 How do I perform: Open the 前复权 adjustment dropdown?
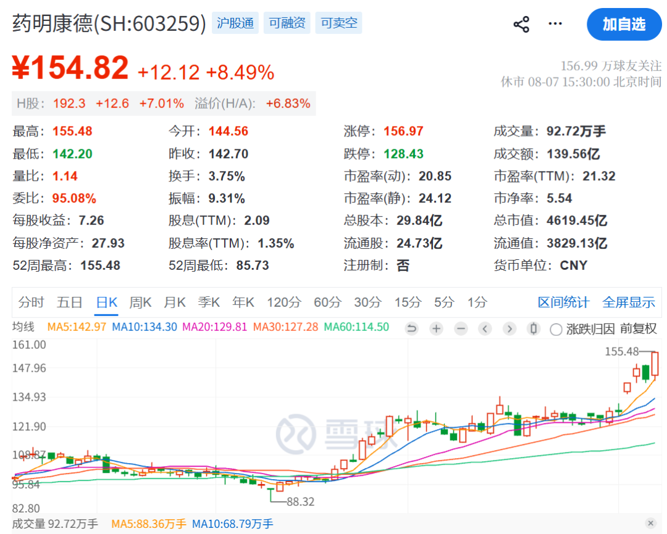[638, 328]
